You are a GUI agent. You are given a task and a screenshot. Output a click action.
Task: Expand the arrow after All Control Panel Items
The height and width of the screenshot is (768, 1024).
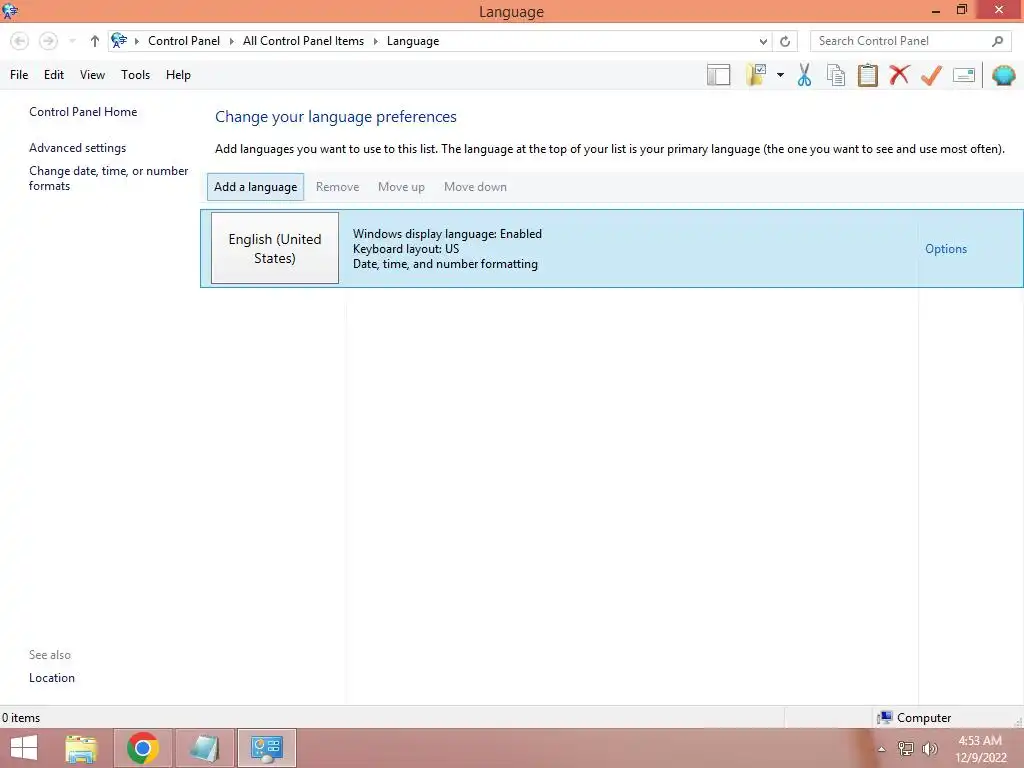pyautogui.click(x=376, y=41)
